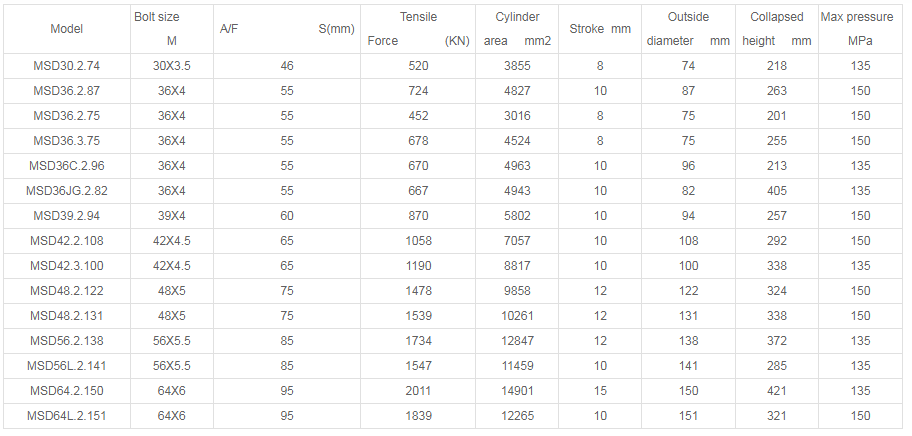Click the 30X3.5 bolt size cell

click(172, 65)
